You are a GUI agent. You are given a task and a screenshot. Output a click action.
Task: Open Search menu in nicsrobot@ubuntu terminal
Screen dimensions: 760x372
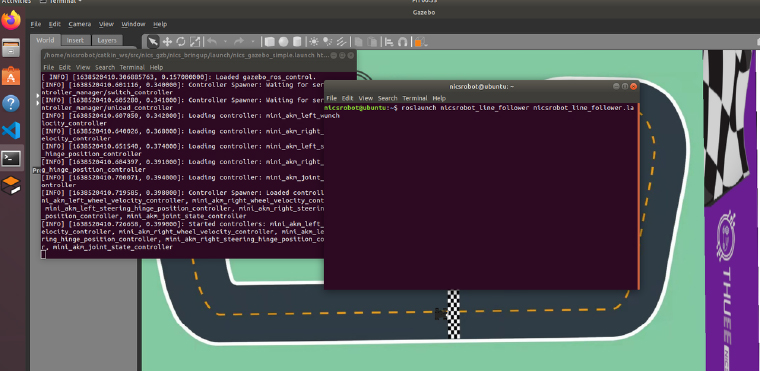tap(387, 98)
